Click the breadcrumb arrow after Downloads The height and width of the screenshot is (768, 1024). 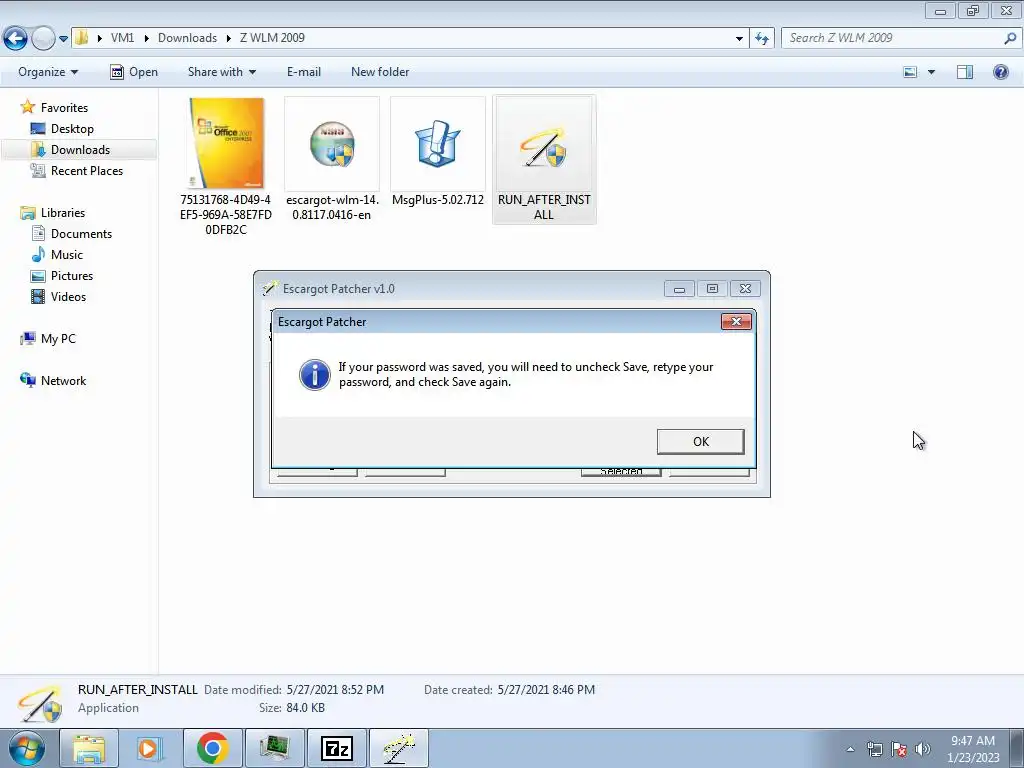[229, 39]
